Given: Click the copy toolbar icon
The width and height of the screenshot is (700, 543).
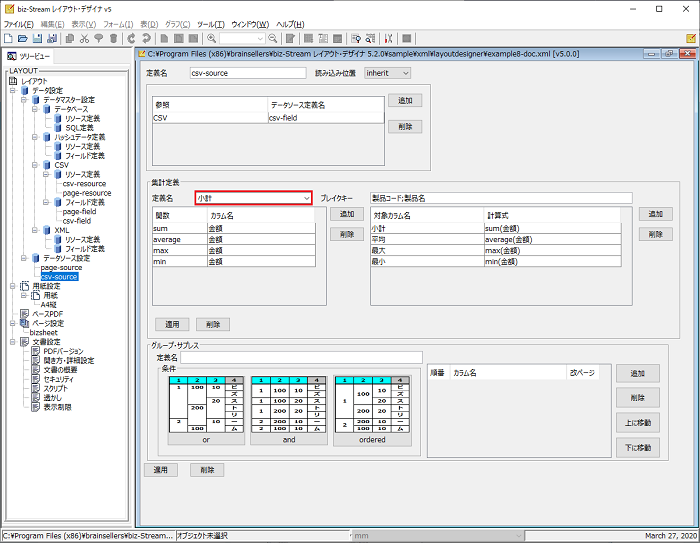Looking at the screenshot, I should (x=70, y=38).
